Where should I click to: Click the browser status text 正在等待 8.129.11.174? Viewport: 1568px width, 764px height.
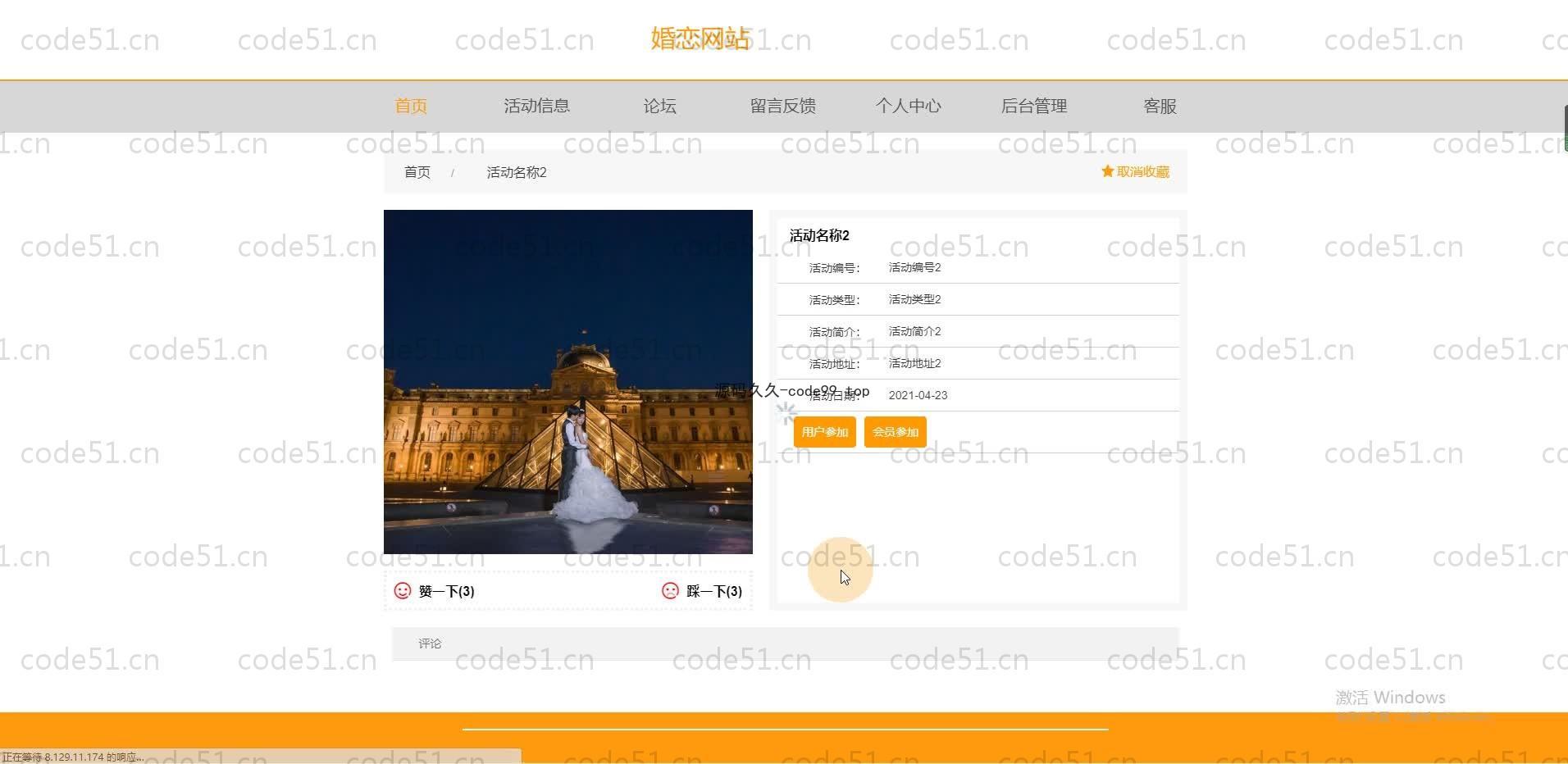73,757
